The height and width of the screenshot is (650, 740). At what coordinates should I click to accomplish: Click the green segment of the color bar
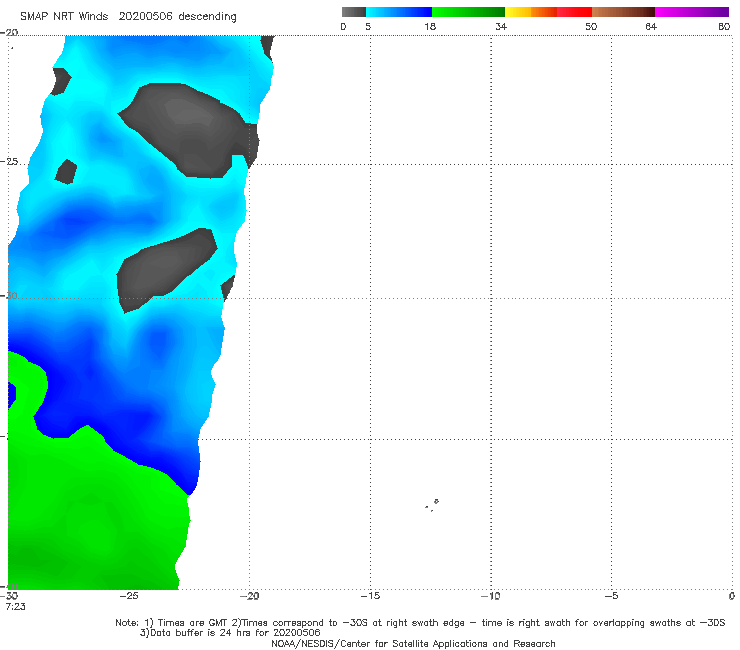(x=468, y=12)
